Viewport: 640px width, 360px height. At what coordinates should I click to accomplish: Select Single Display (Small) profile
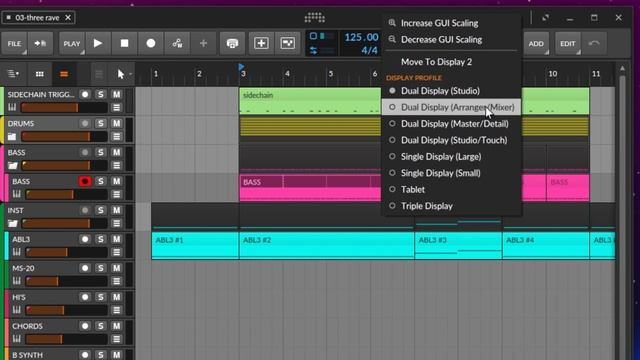(451, 173)
